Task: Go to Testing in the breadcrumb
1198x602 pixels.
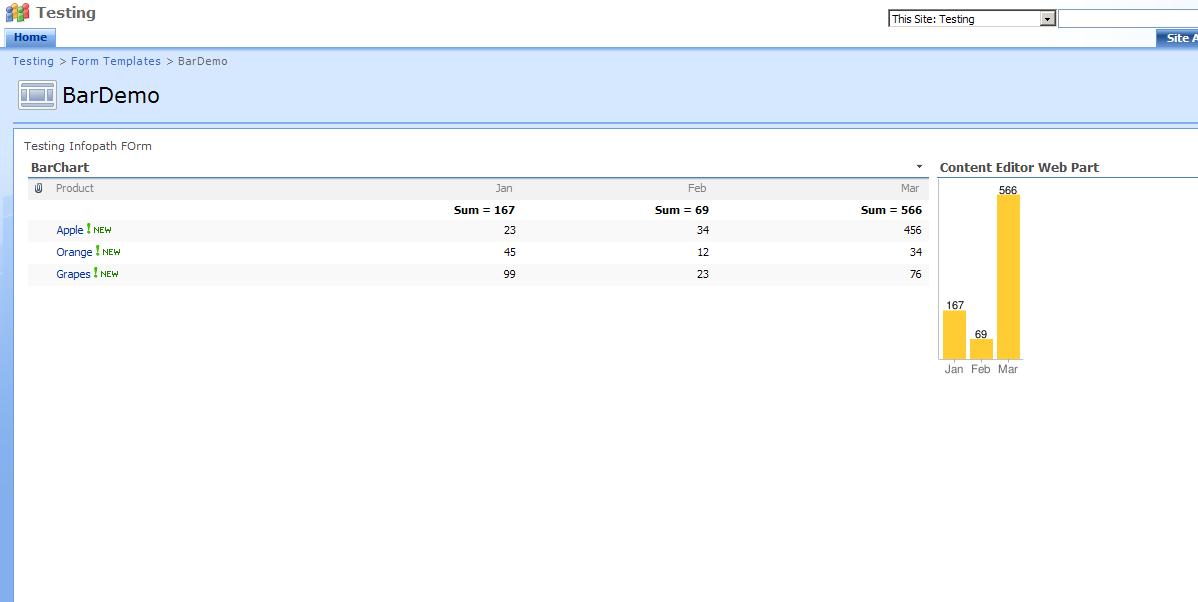Action: tap(33, 61)
